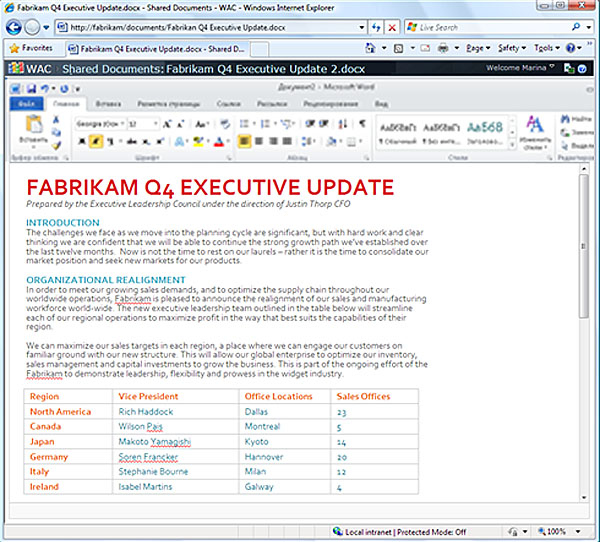Click the browser Back arrow button
Viewport: 600px width, 542px height.
tap(14, 27)
